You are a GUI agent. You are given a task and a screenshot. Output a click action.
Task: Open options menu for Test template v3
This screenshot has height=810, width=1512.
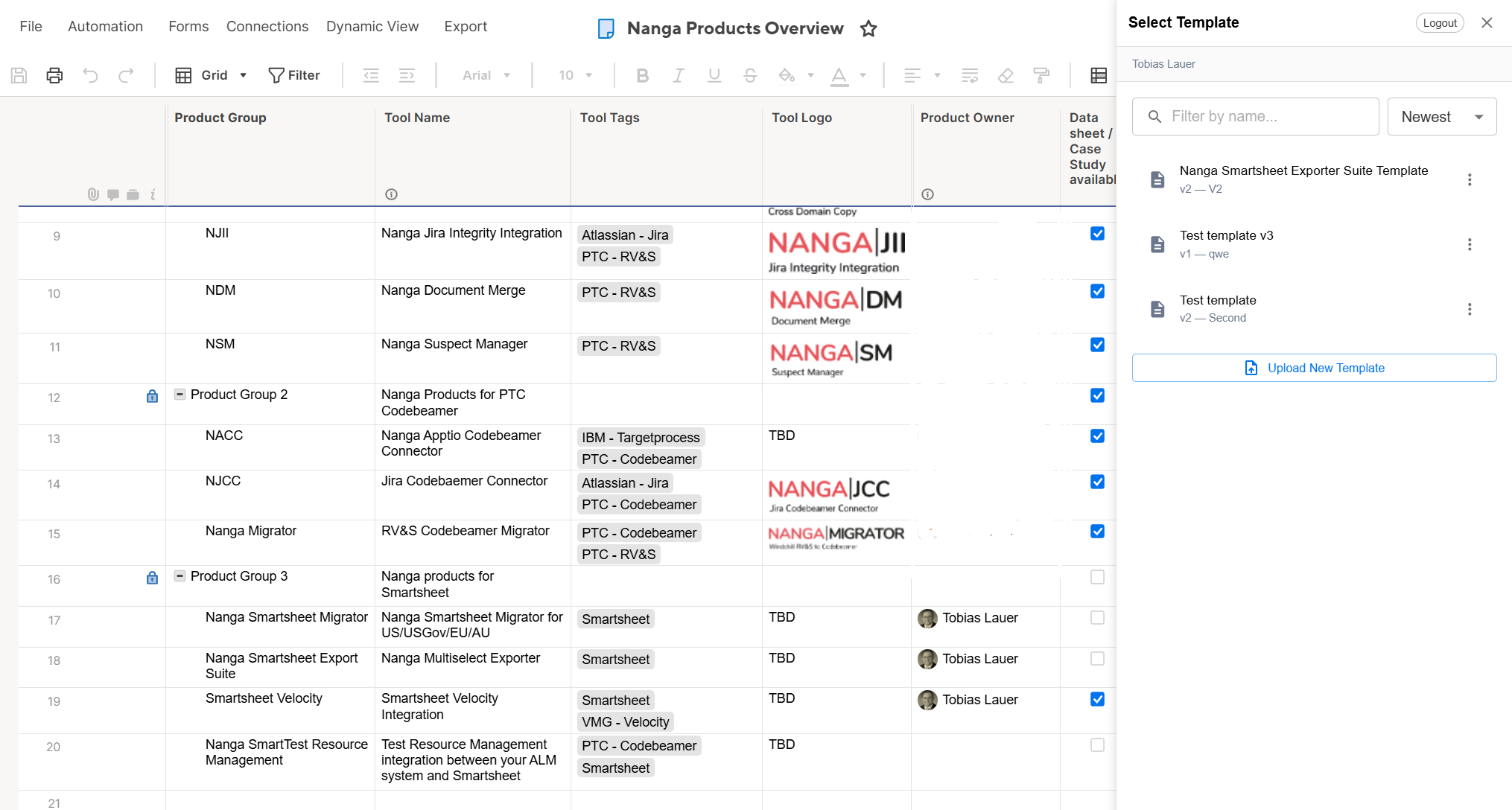point(1470,244)
